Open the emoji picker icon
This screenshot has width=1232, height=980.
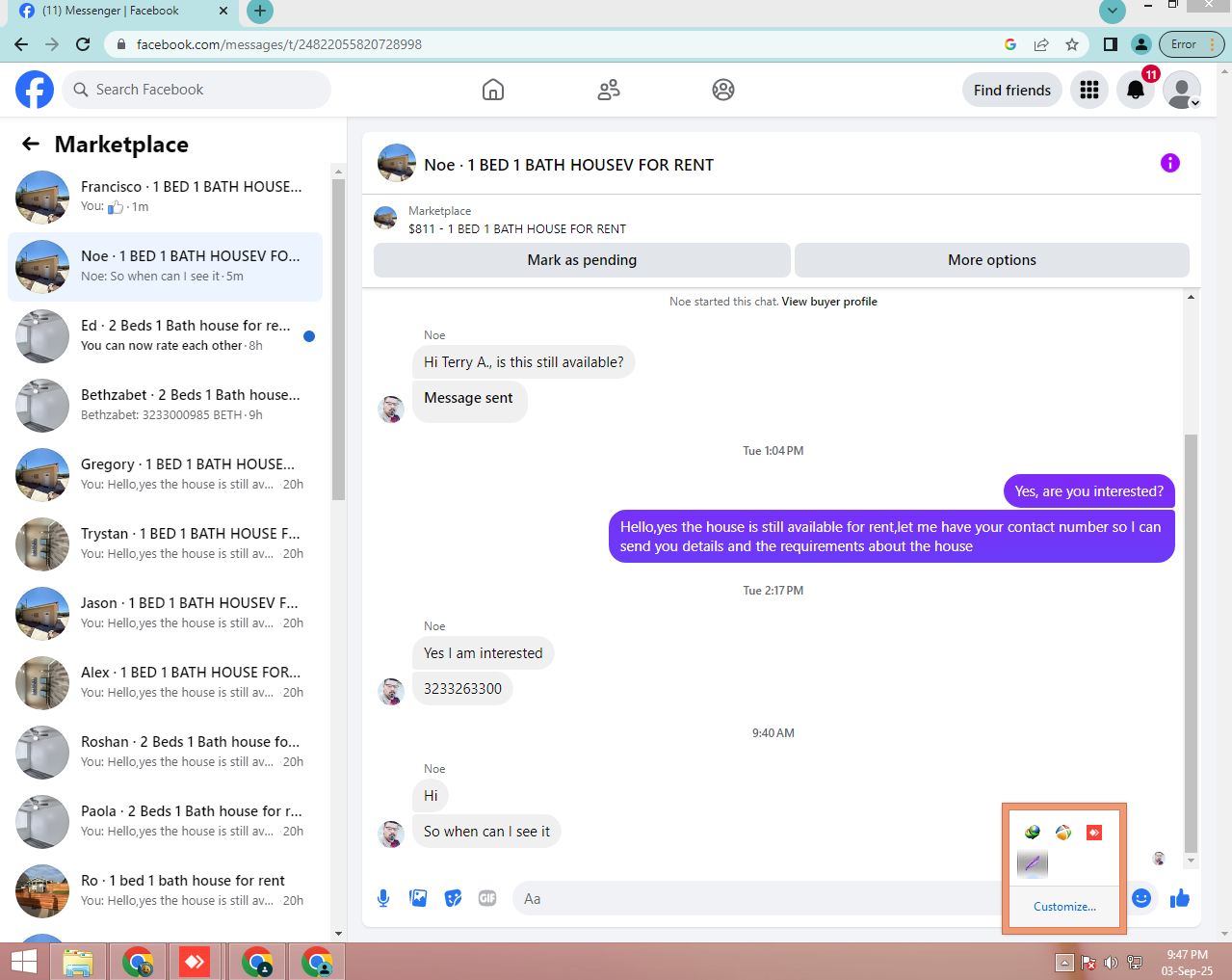click(1141, 898)
